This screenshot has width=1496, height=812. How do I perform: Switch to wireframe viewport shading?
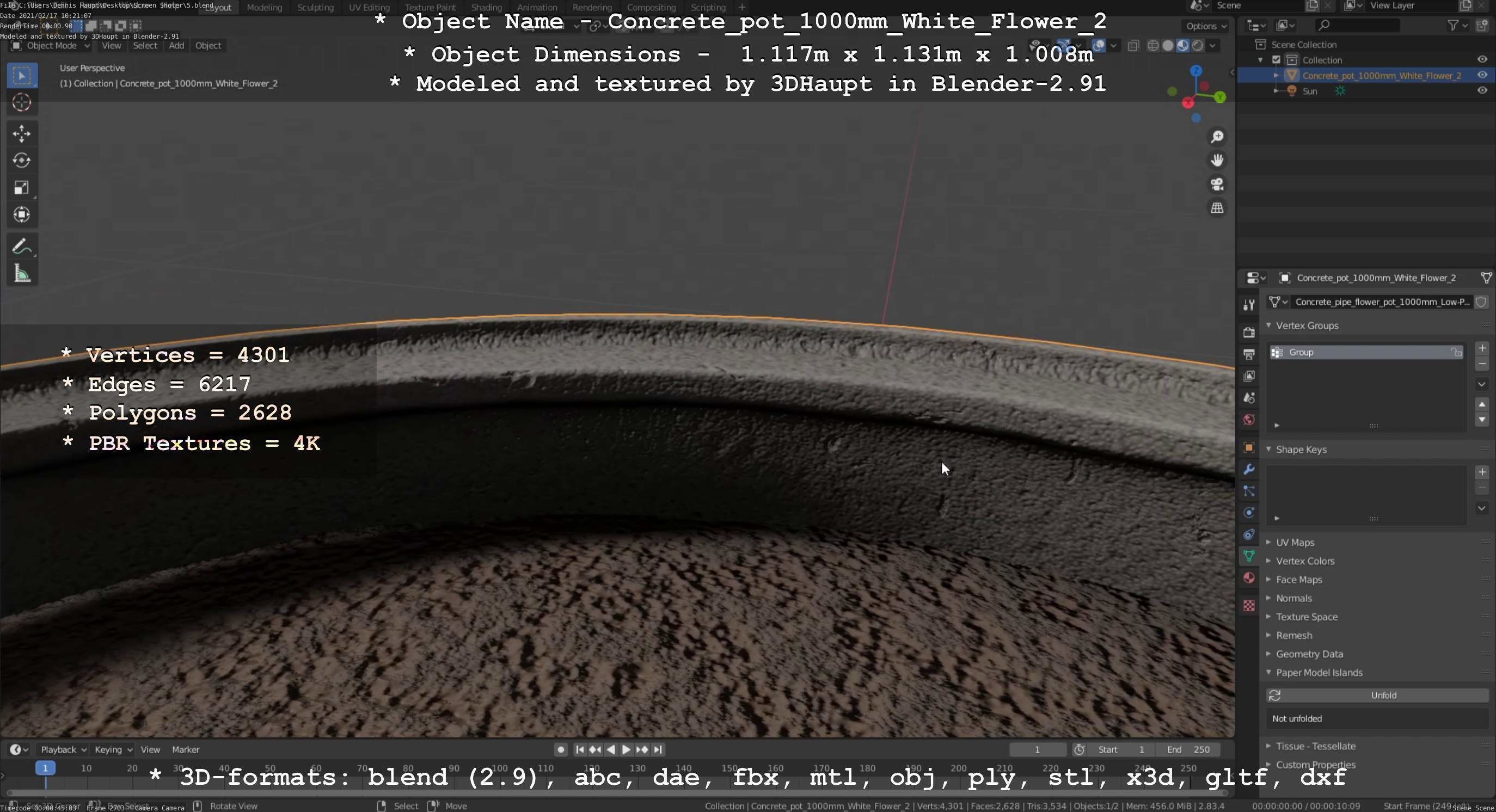[1154, 46]
